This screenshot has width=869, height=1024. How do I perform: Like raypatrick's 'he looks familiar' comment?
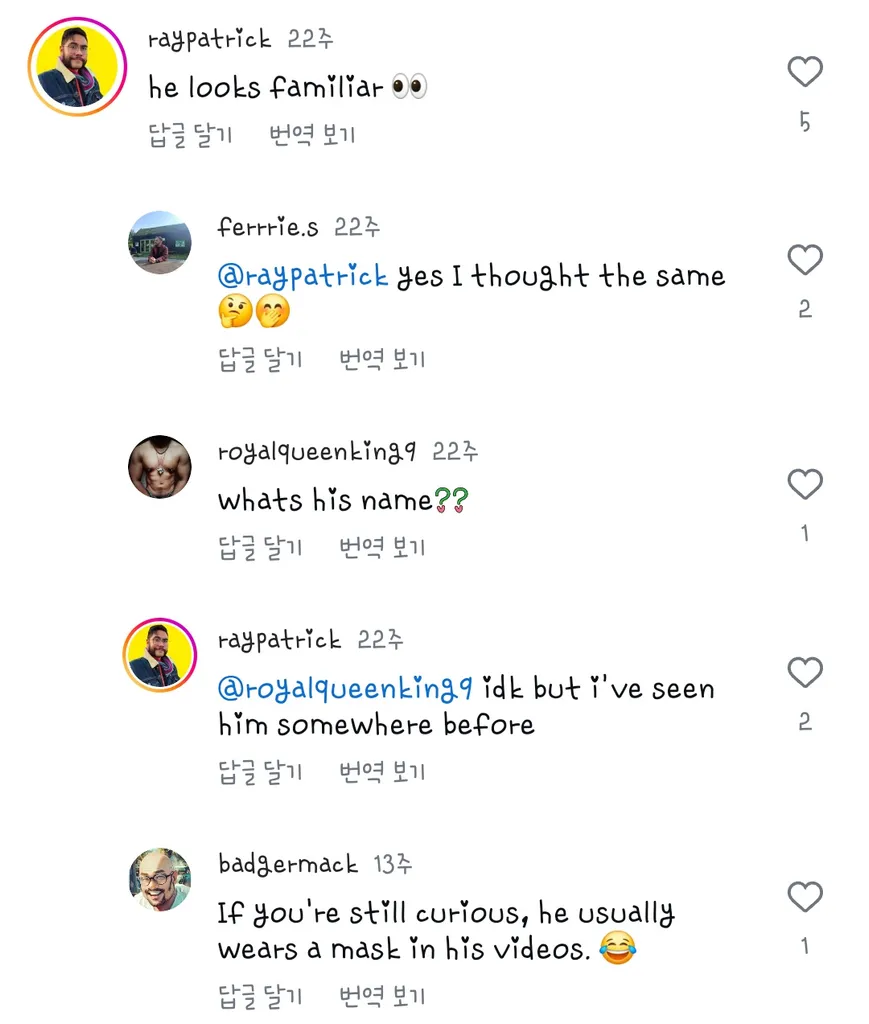coord(804,71)
